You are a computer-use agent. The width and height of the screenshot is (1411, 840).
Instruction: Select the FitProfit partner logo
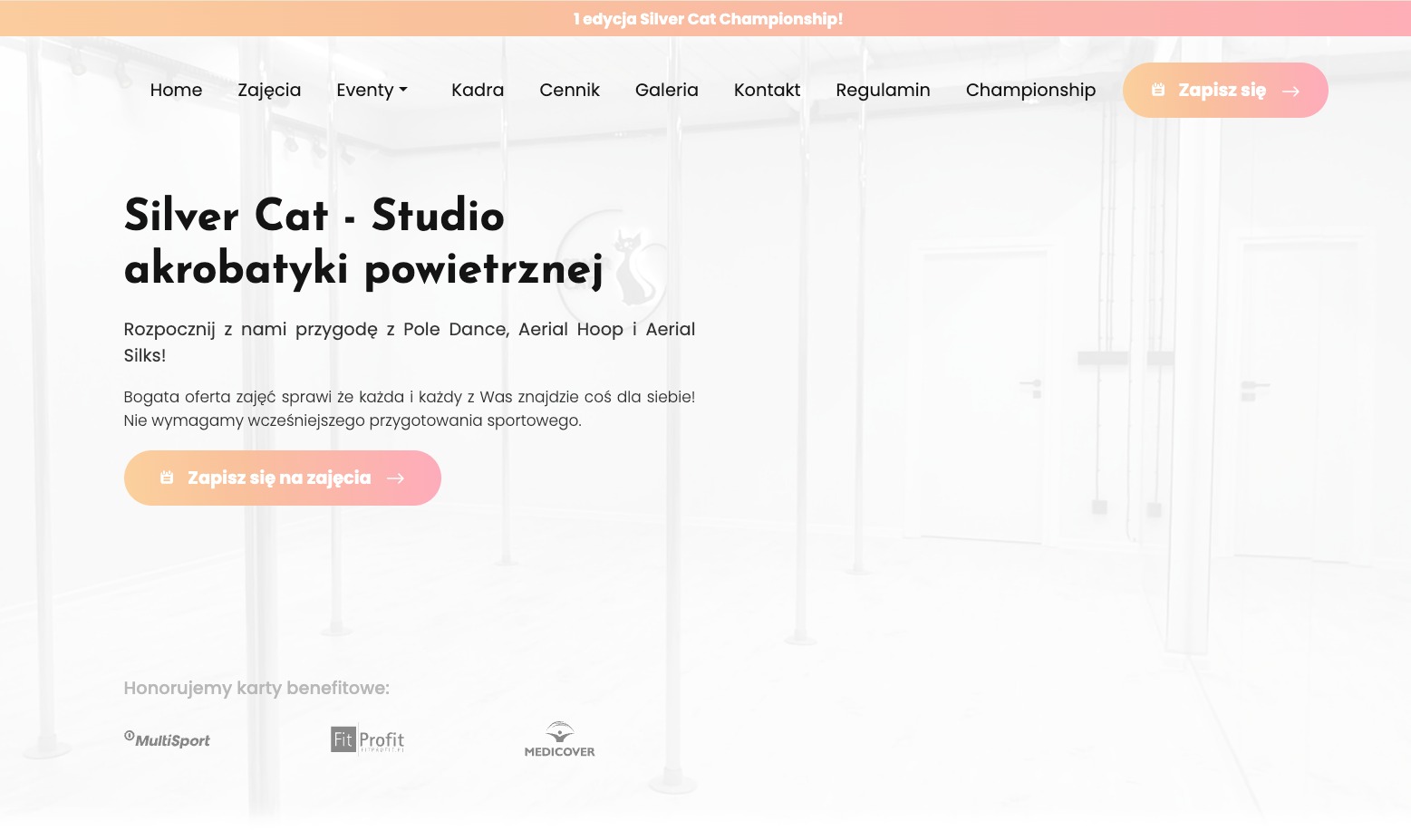pyautogui.click(x=367, y=739)
